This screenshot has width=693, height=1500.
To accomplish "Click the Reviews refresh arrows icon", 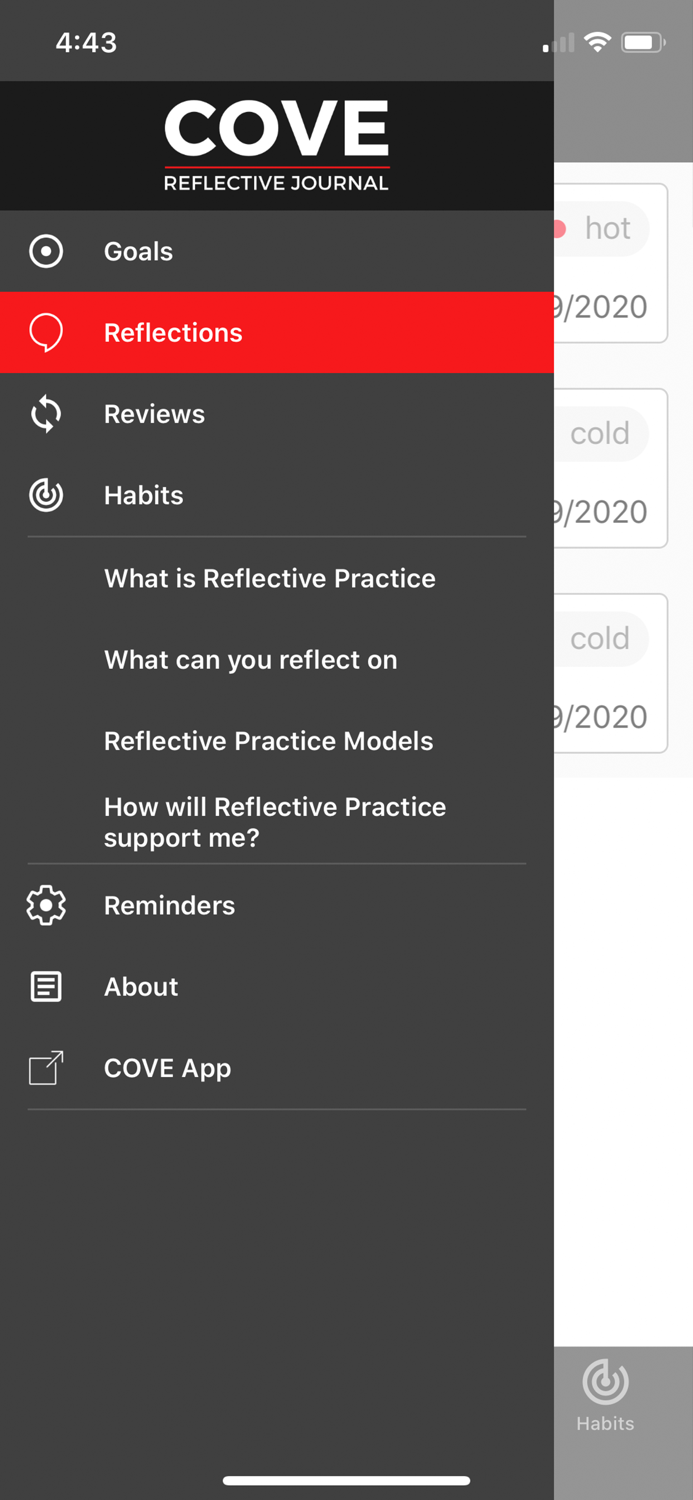I will [45, 413].
